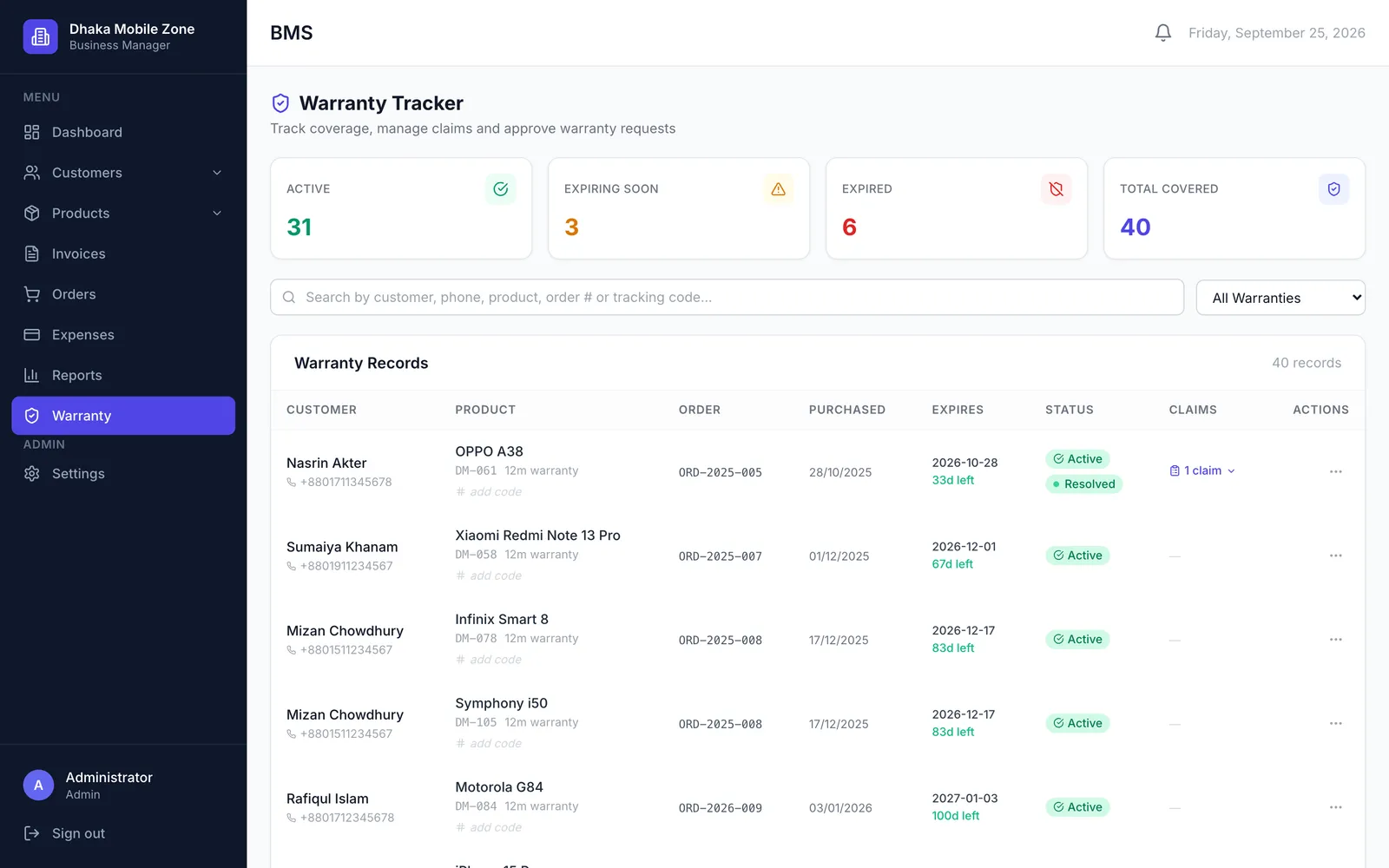Screen dimensions: 1389x868
Task: Open actions menu for Infinix Smart 8 row
Action: click(1335, 640)
